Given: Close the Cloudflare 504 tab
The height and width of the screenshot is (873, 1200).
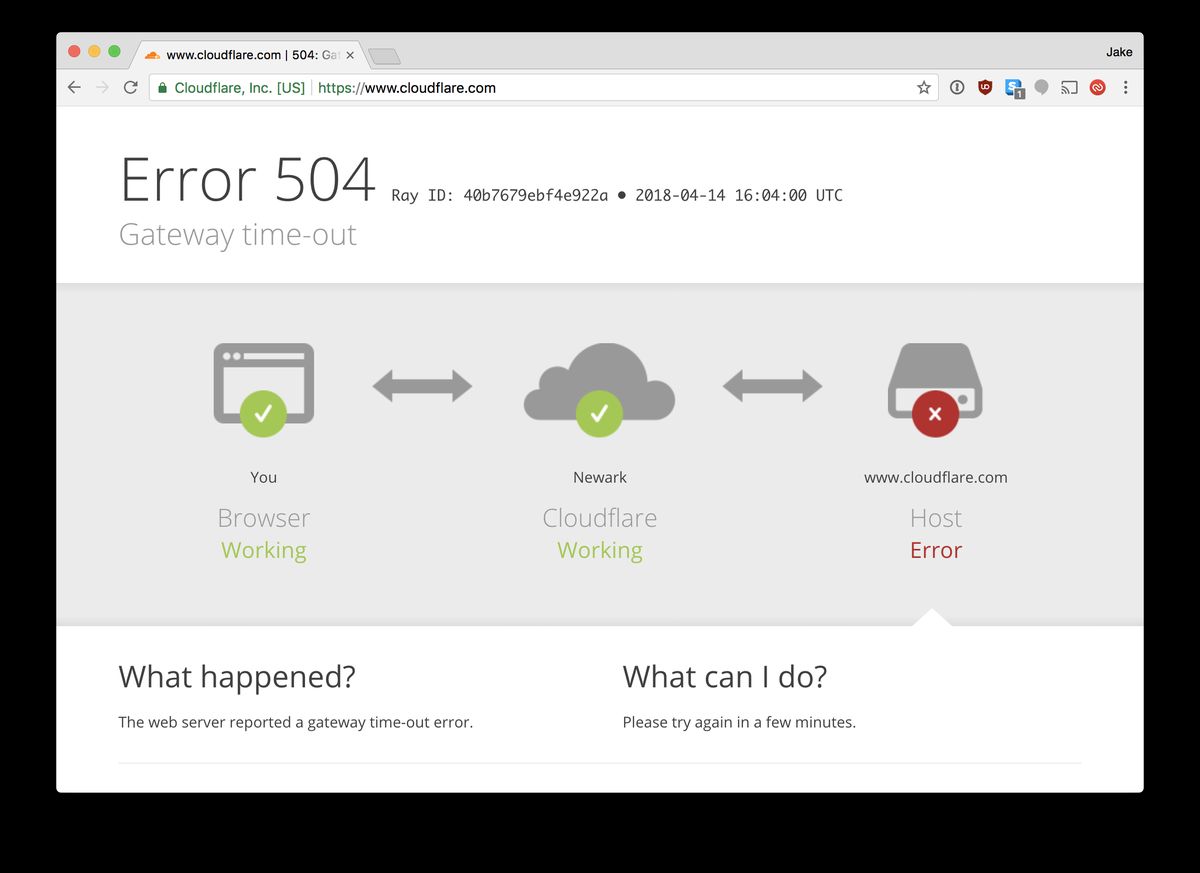Looking at the screenshot, I should (350, 55).
